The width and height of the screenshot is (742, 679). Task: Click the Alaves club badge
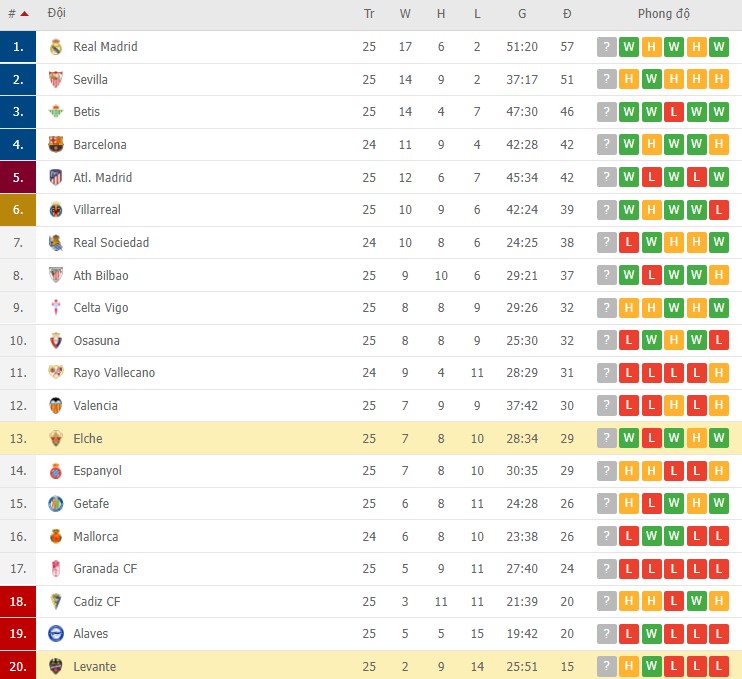(56, 634)
